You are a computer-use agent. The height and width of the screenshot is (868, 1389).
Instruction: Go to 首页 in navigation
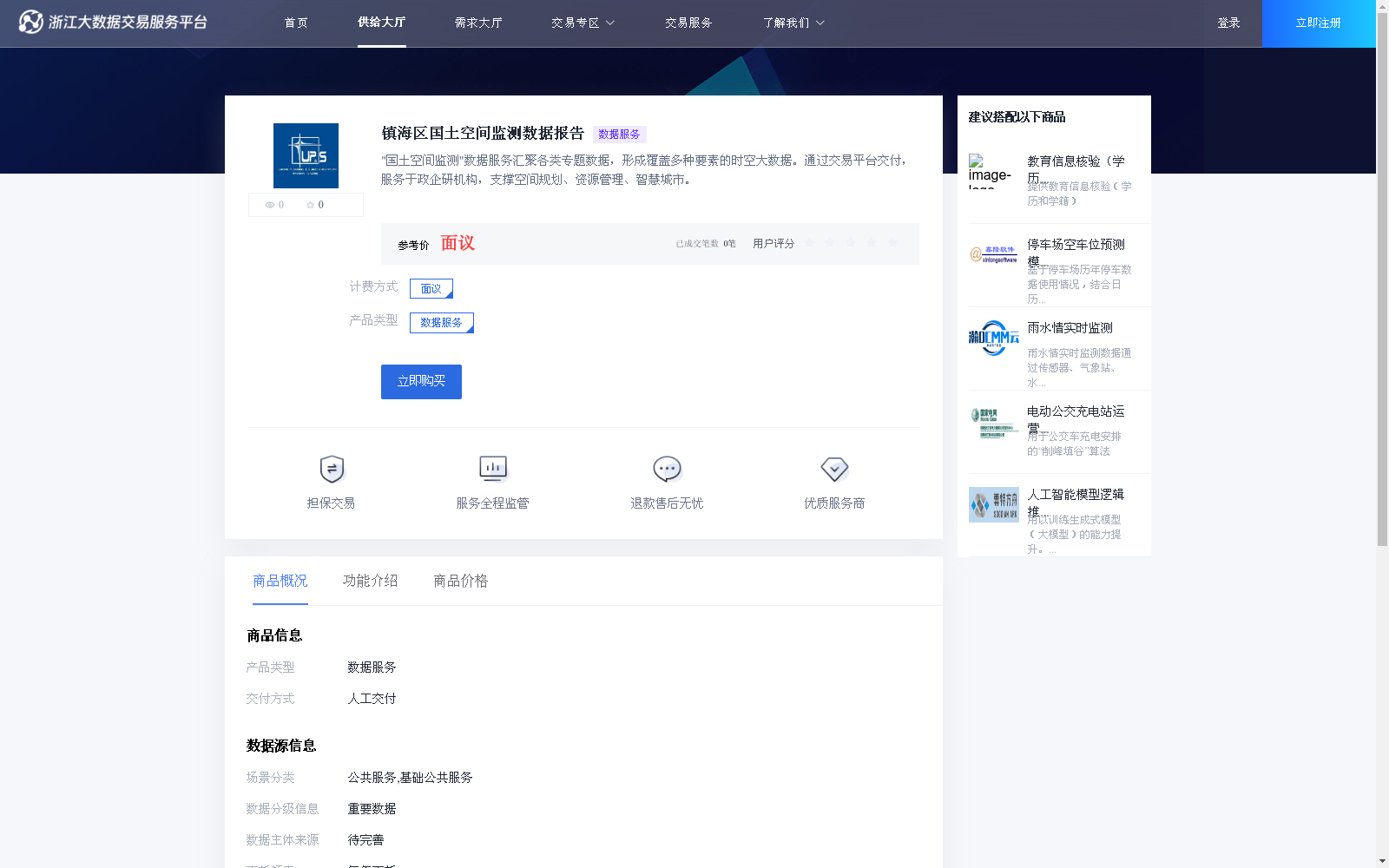pyautogui.click(x=296, y=23)
